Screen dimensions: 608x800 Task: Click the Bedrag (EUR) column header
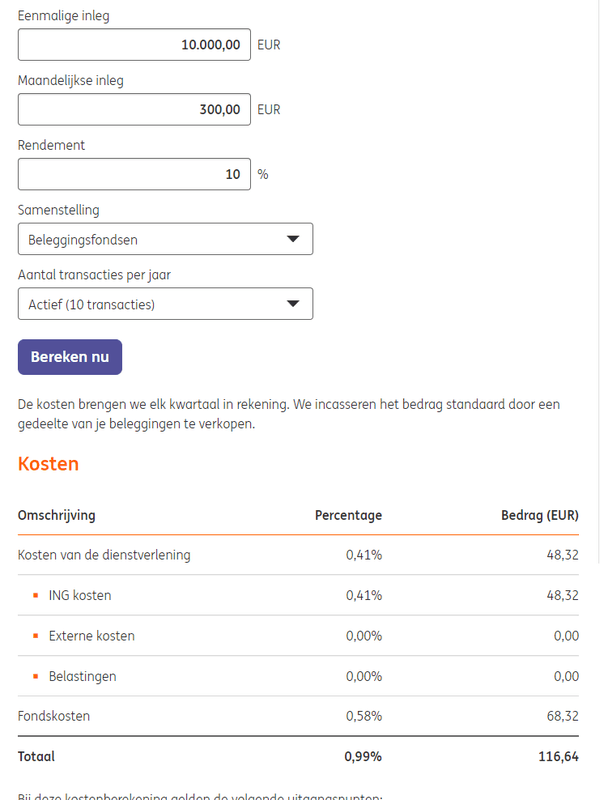point(539,515)
